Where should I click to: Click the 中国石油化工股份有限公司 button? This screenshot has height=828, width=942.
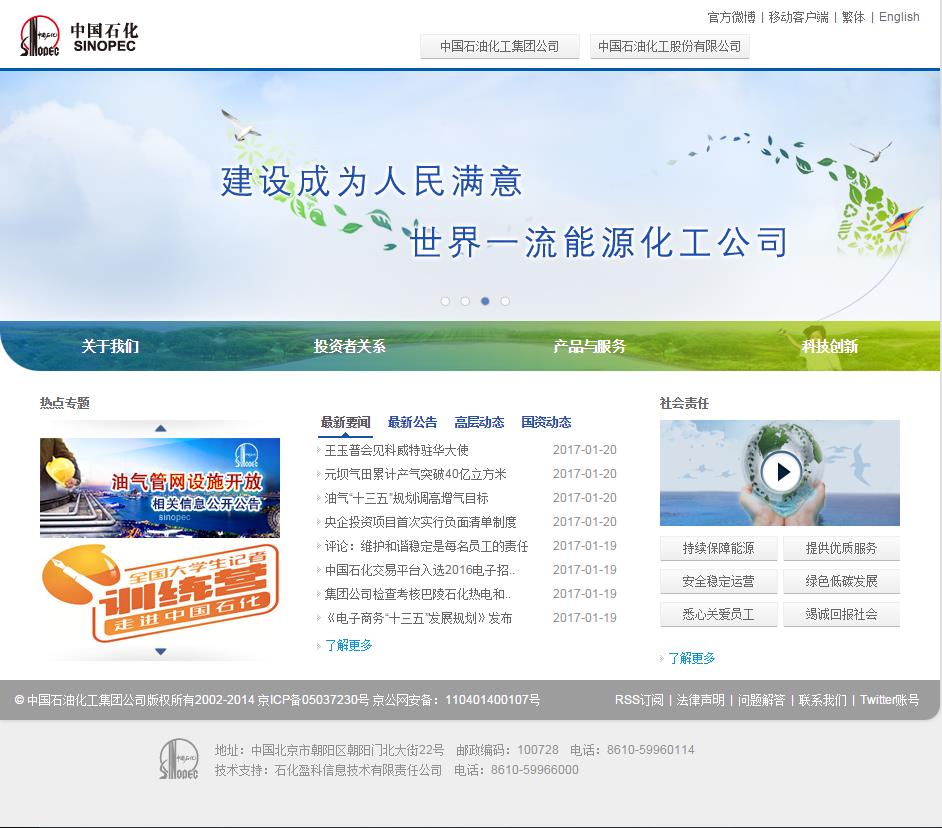coord(670,46)
